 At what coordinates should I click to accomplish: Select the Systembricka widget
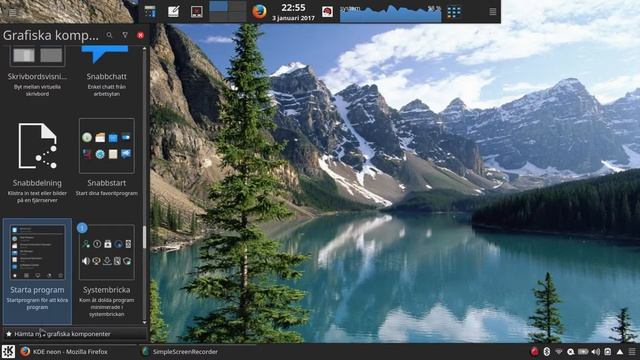107,271
